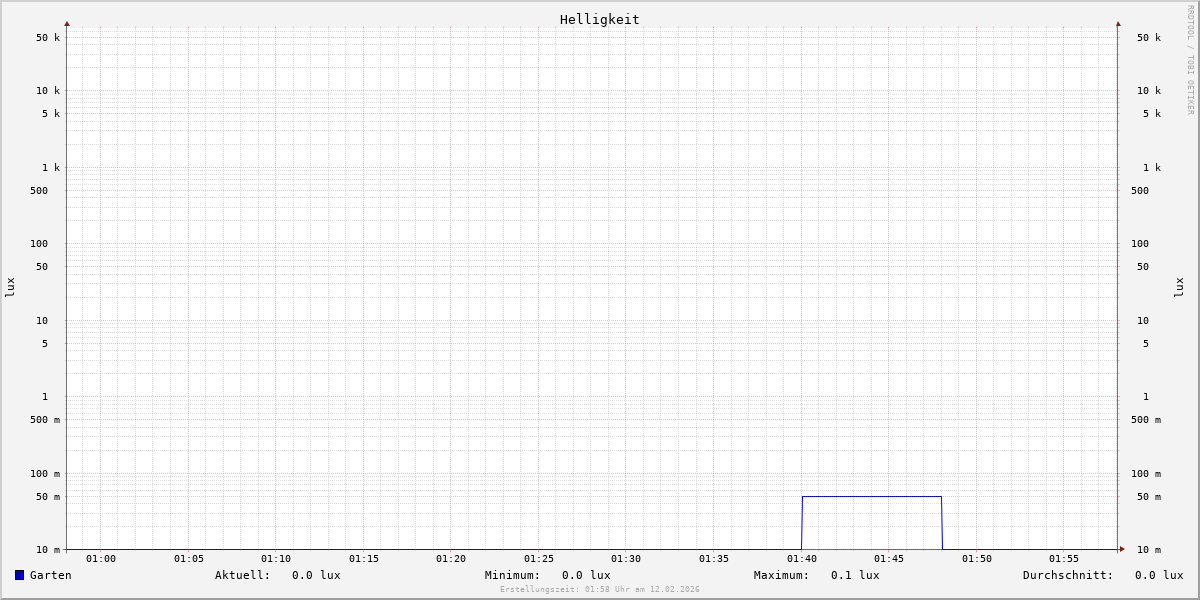Click the right axis 500 label

pos(1140,191)
